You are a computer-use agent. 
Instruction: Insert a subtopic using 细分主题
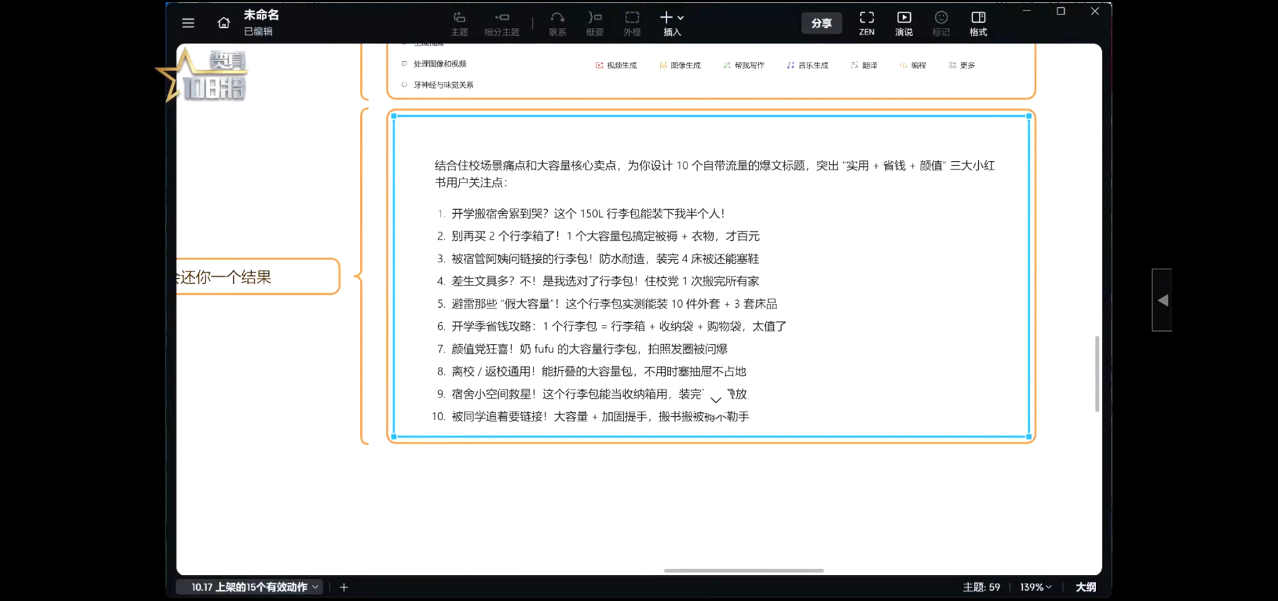tap(502, 23)
